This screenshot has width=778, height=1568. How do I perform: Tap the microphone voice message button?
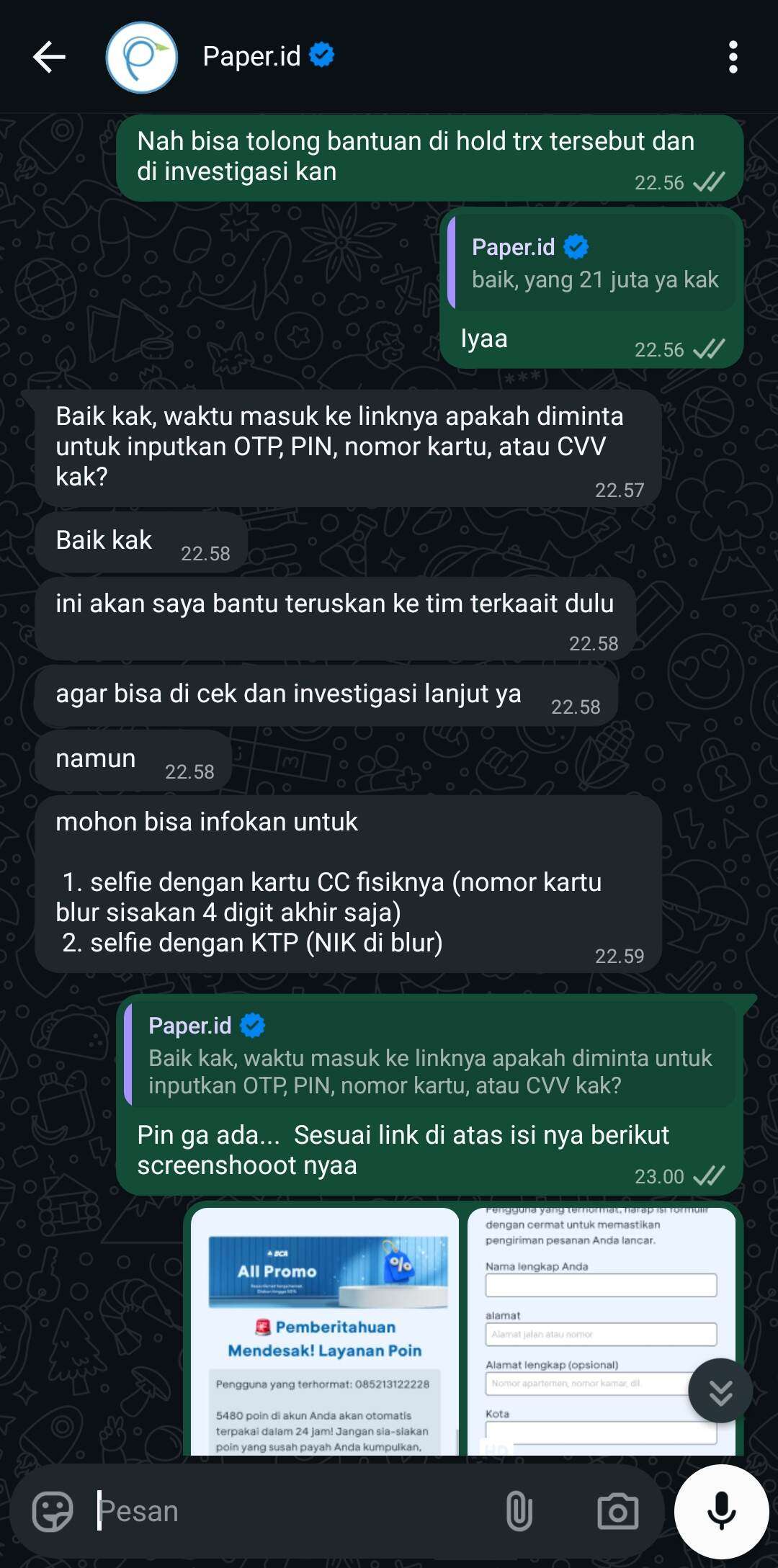coord(721,1510)
